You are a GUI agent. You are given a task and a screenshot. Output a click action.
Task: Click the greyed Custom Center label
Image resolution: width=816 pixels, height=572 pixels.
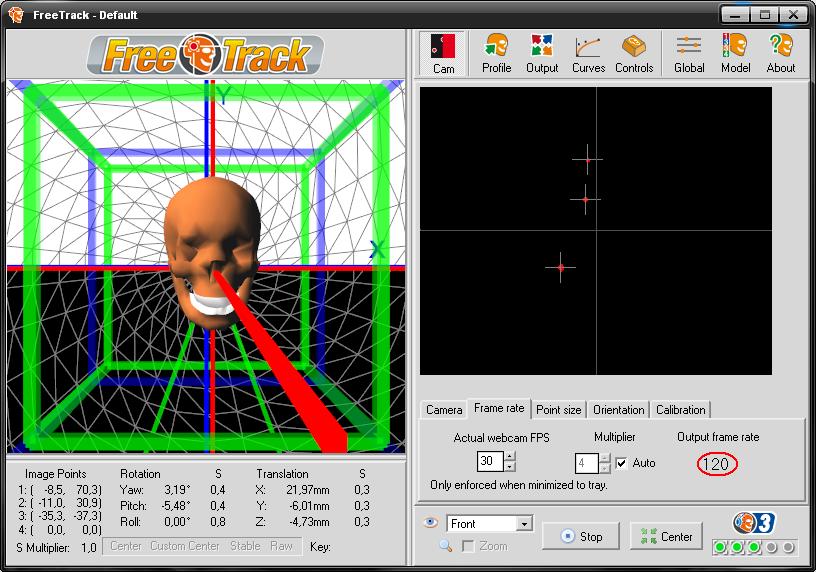pos(185,546)
